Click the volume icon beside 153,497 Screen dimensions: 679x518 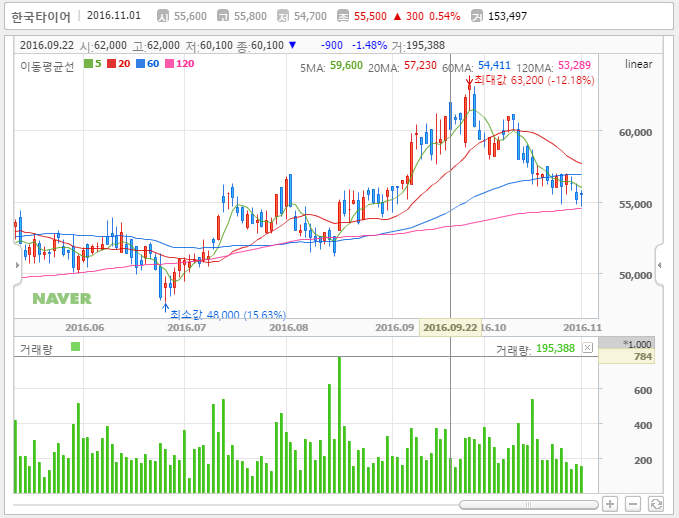(x=477, y=16)
